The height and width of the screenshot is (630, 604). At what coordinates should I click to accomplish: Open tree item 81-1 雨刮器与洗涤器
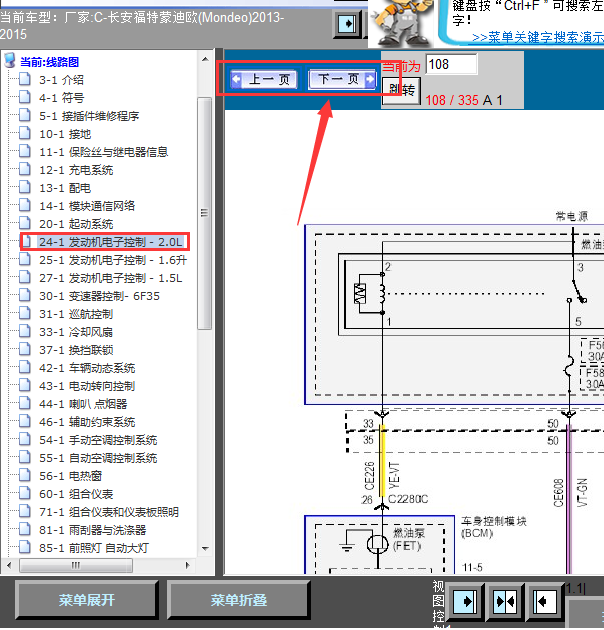92,530
